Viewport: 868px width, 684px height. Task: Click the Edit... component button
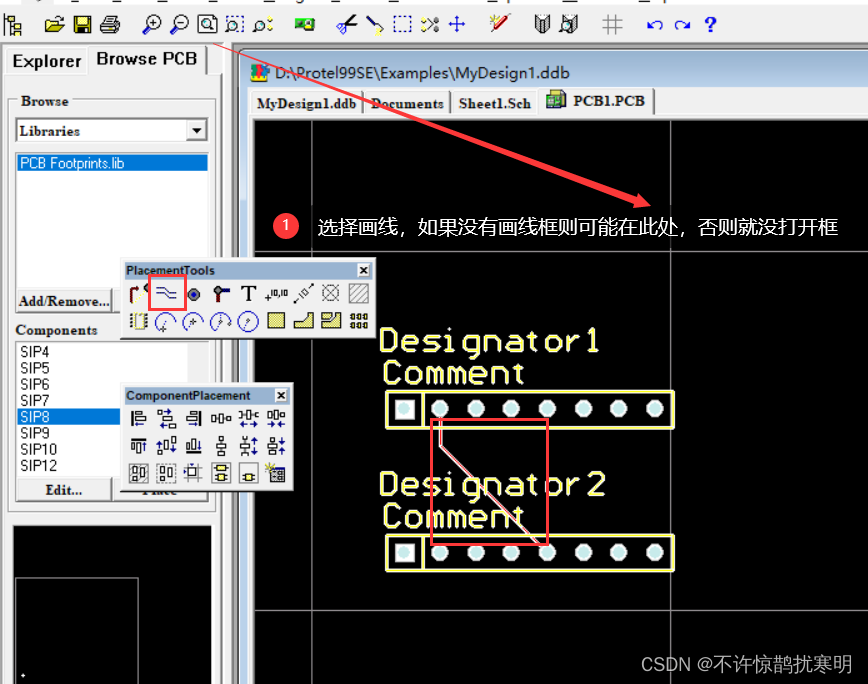[x=64, y=490]
